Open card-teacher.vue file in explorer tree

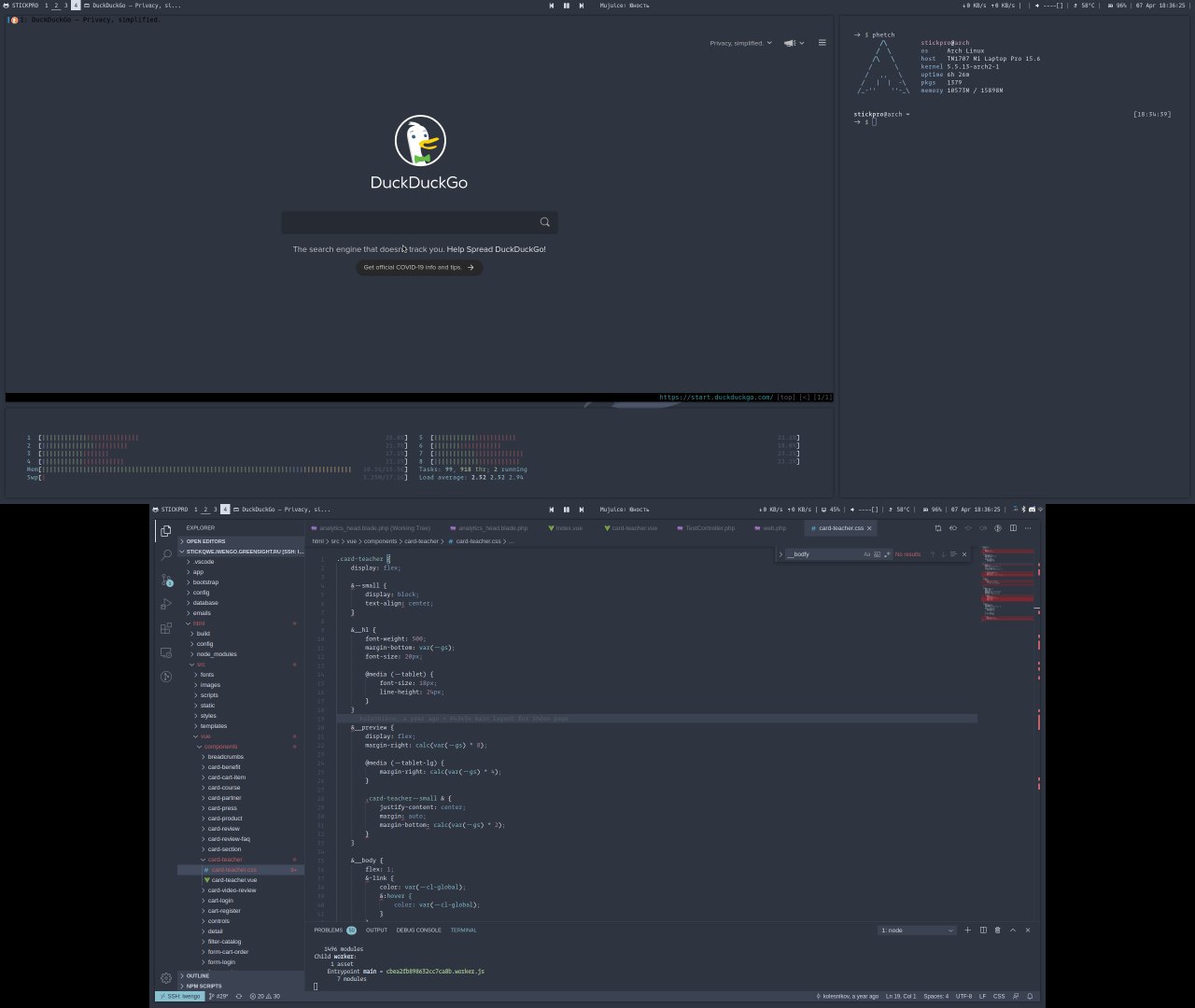pos(241,880)
